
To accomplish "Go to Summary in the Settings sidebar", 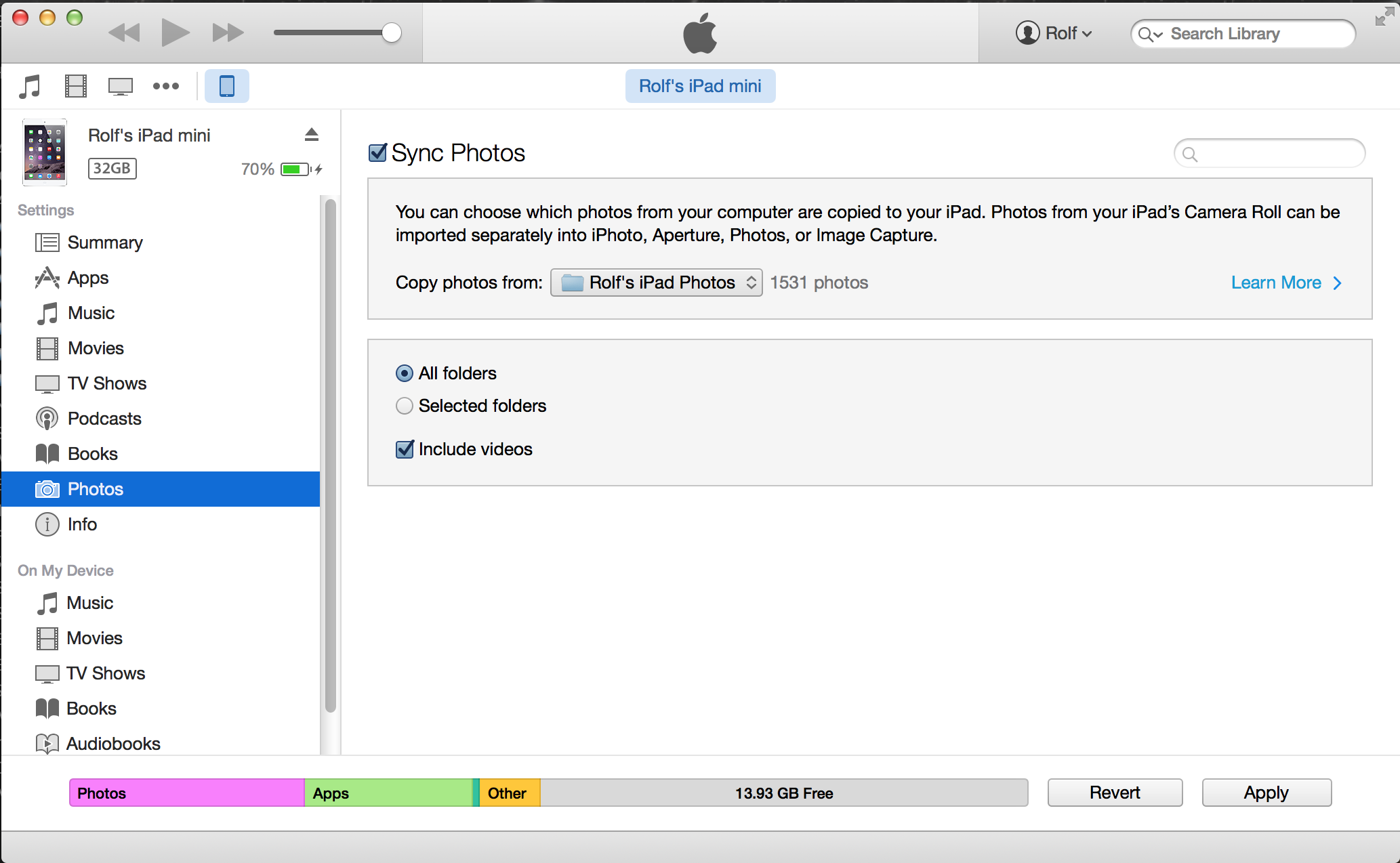I will (x=104, y=243).
